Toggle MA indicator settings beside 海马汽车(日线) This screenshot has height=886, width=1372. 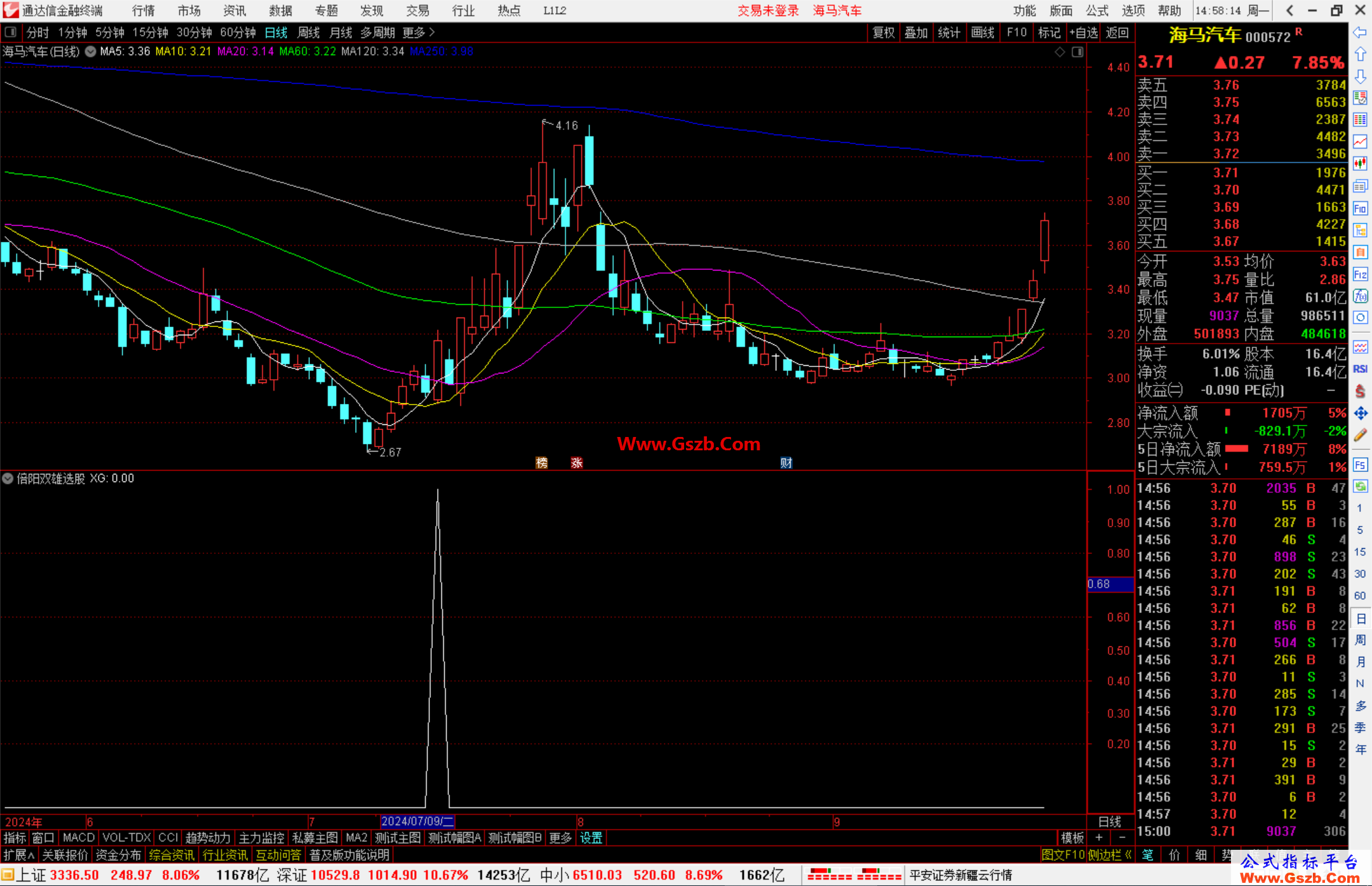[90, 51]
